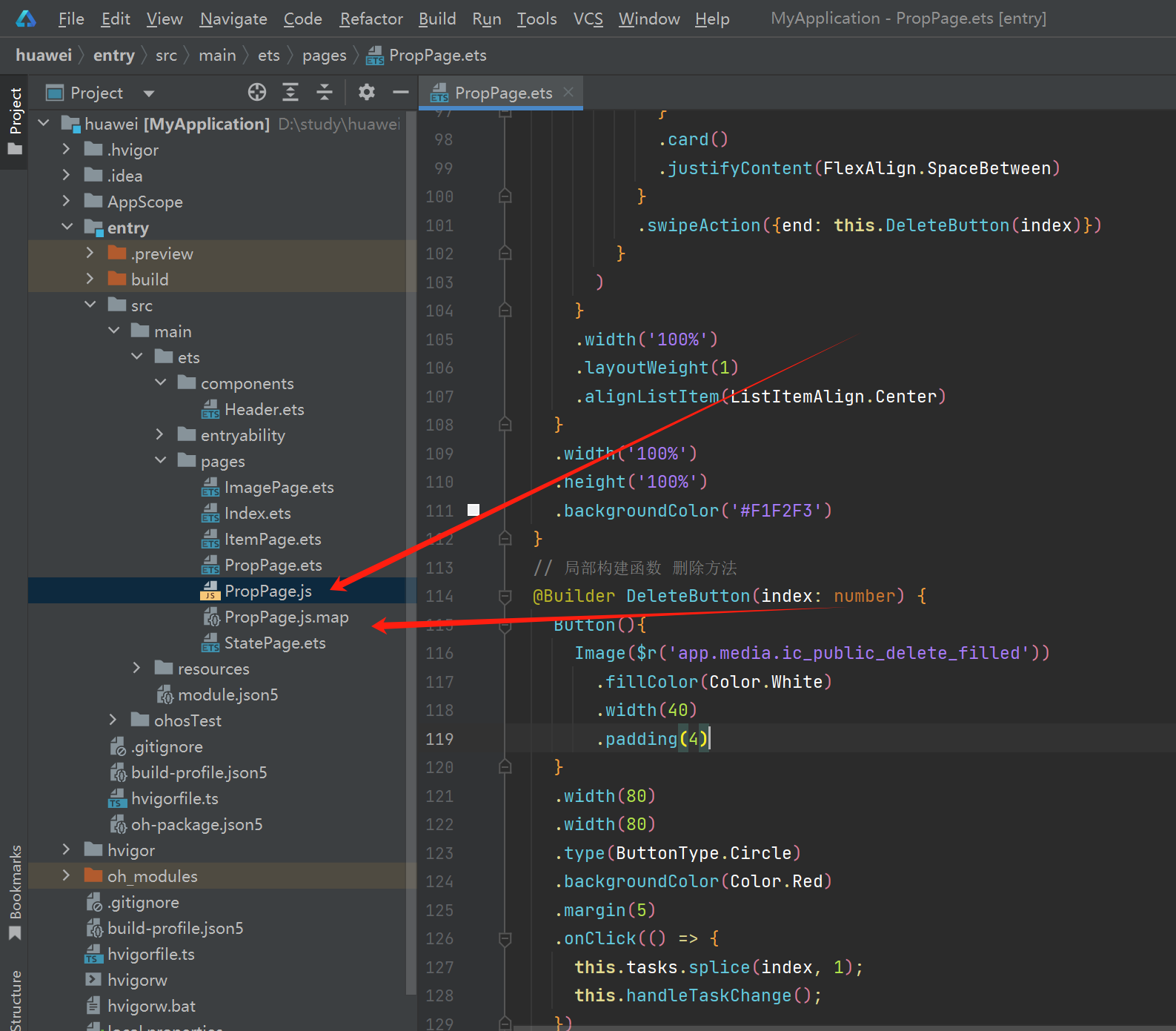Viewport: 1176px width, 1031px height.
Task: Close the PropPage.ets editor tab
Action: coord(568,92)
